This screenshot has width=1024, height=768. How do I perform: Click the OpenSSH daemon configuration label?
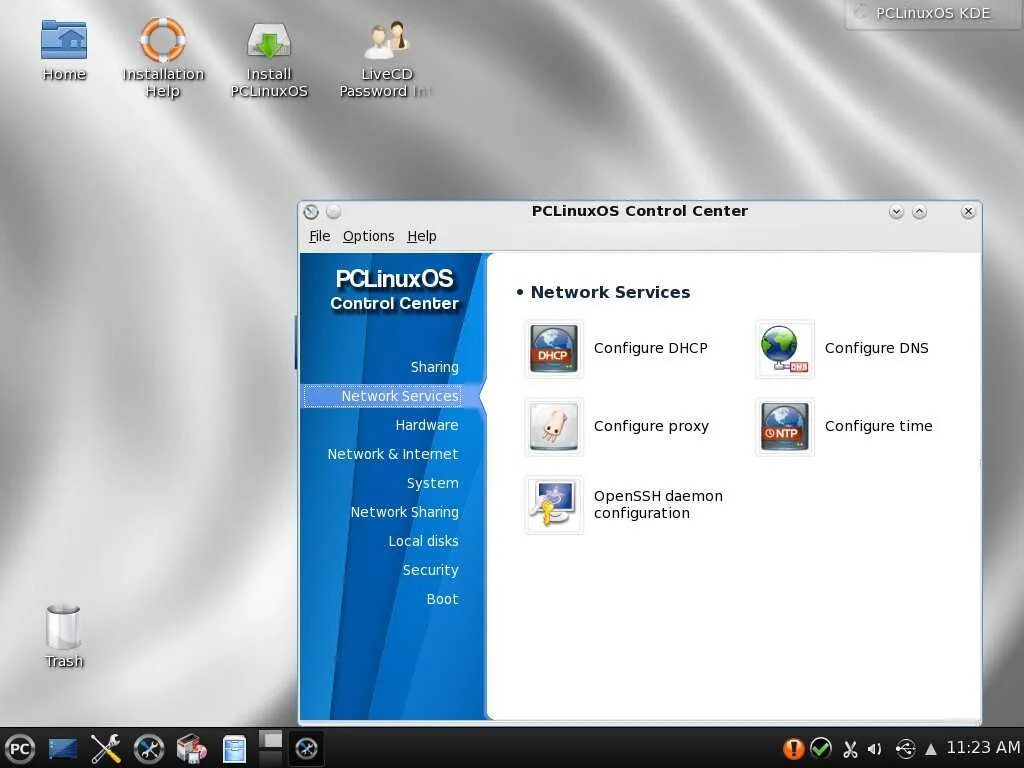(x=658, y=504)
